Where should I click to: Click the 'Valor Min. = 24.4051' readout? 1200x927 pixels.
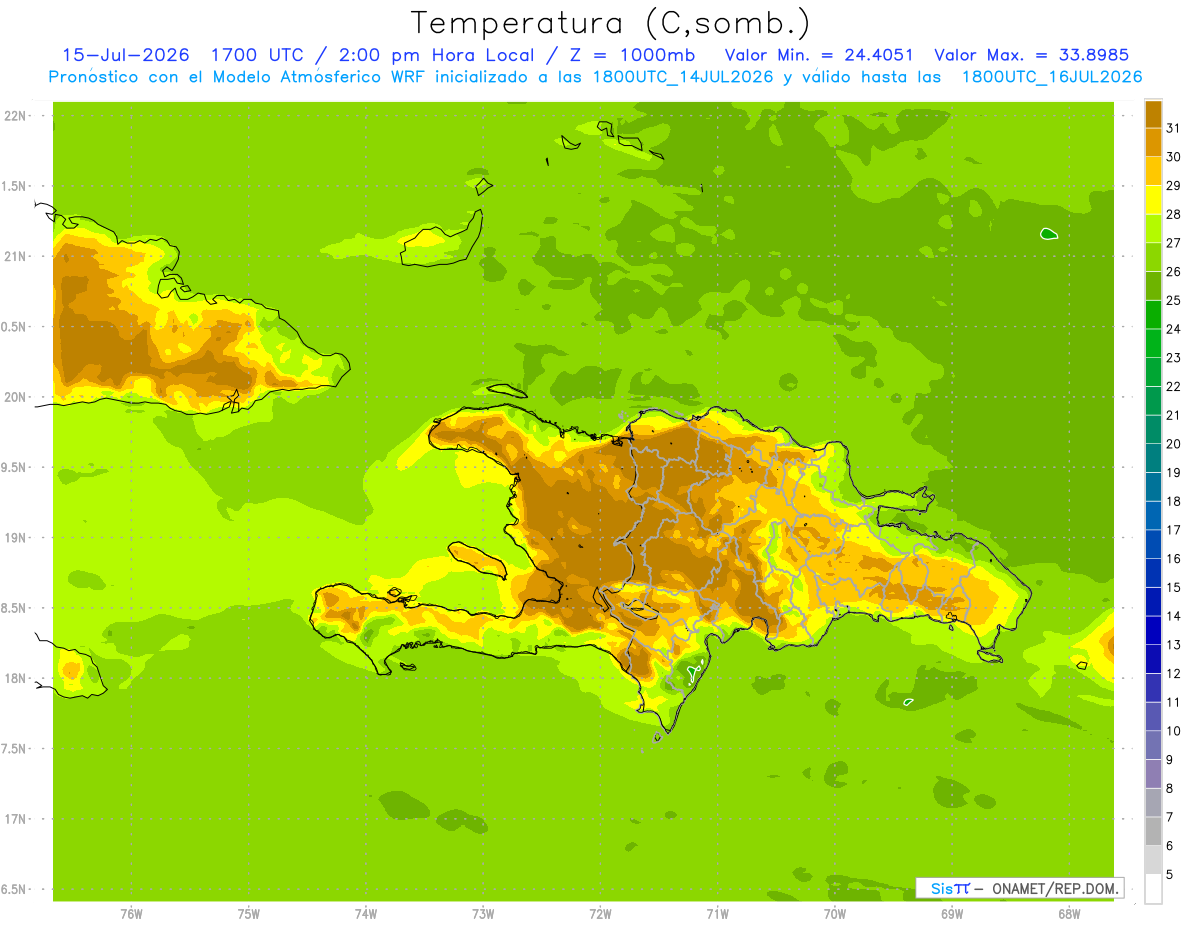(x=818, y=55)
